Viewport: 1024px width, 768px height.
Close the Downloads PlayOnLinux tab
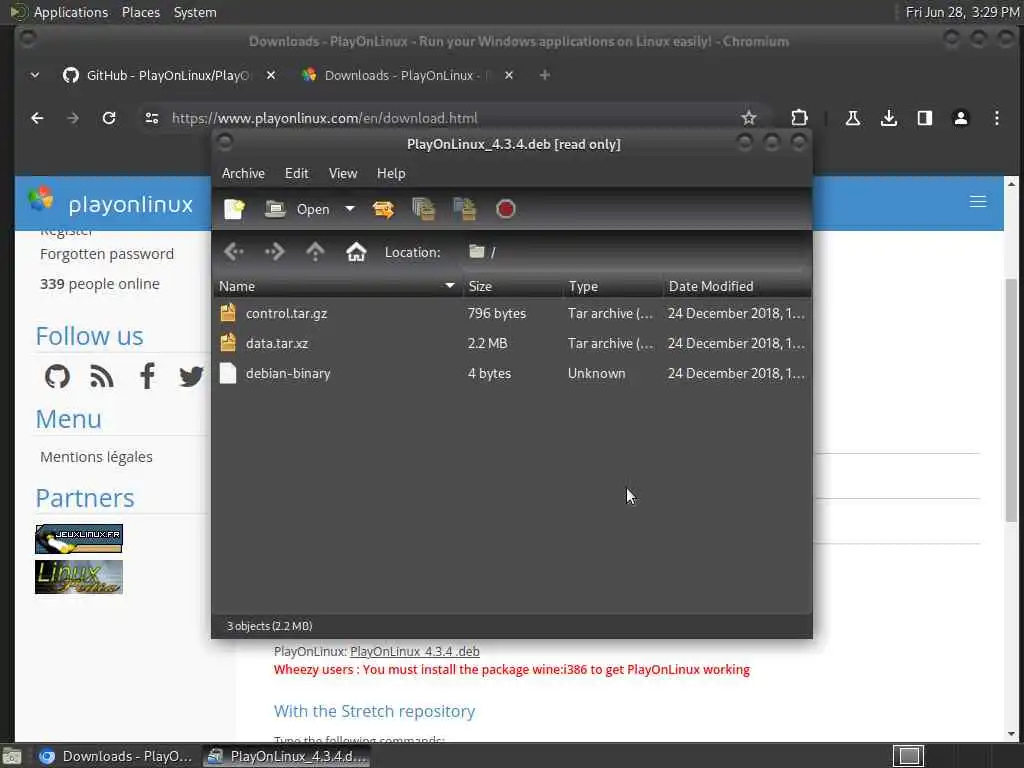click(509, 75)
